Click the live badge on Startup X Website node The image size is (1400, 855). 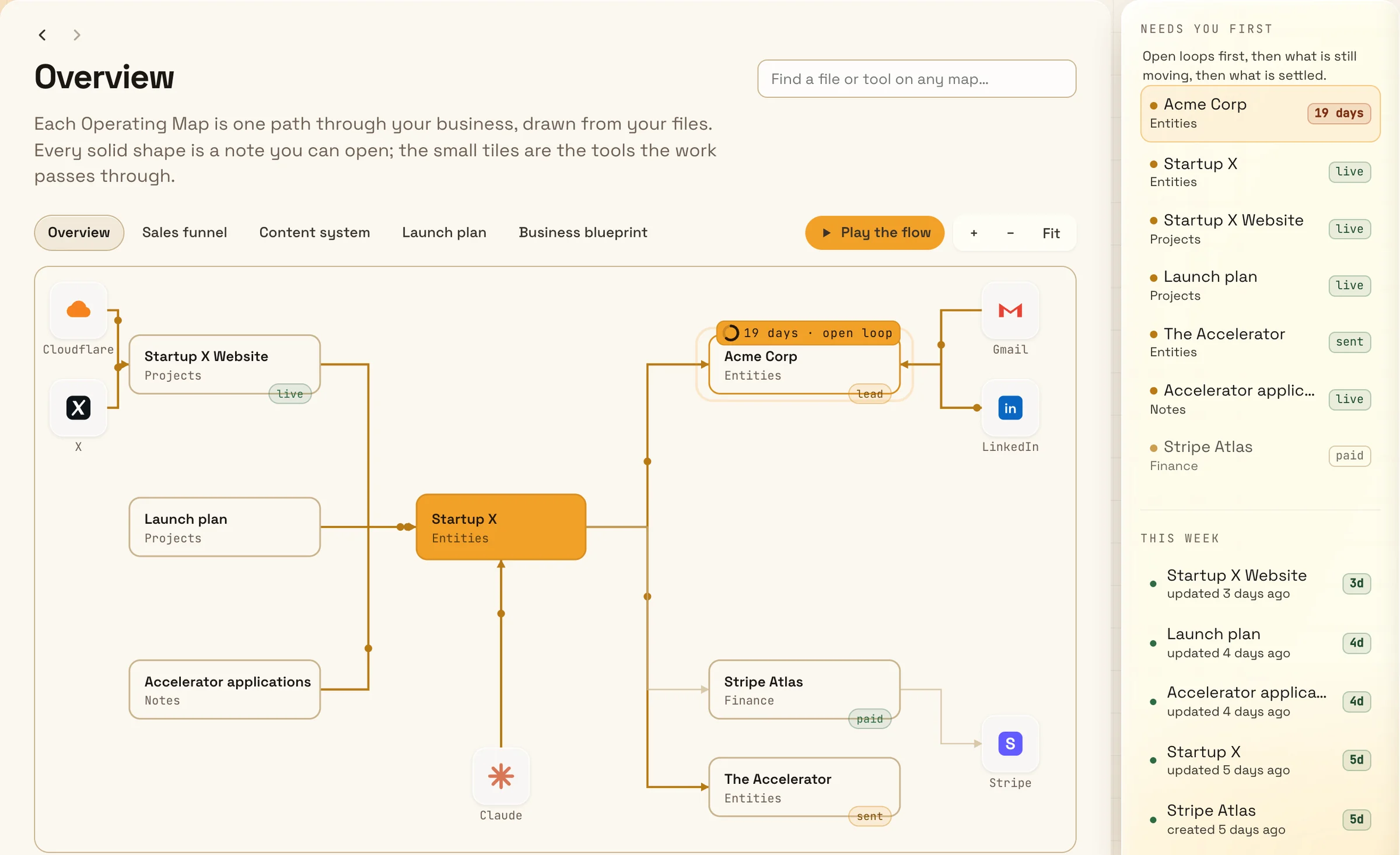tap(290, 394)
